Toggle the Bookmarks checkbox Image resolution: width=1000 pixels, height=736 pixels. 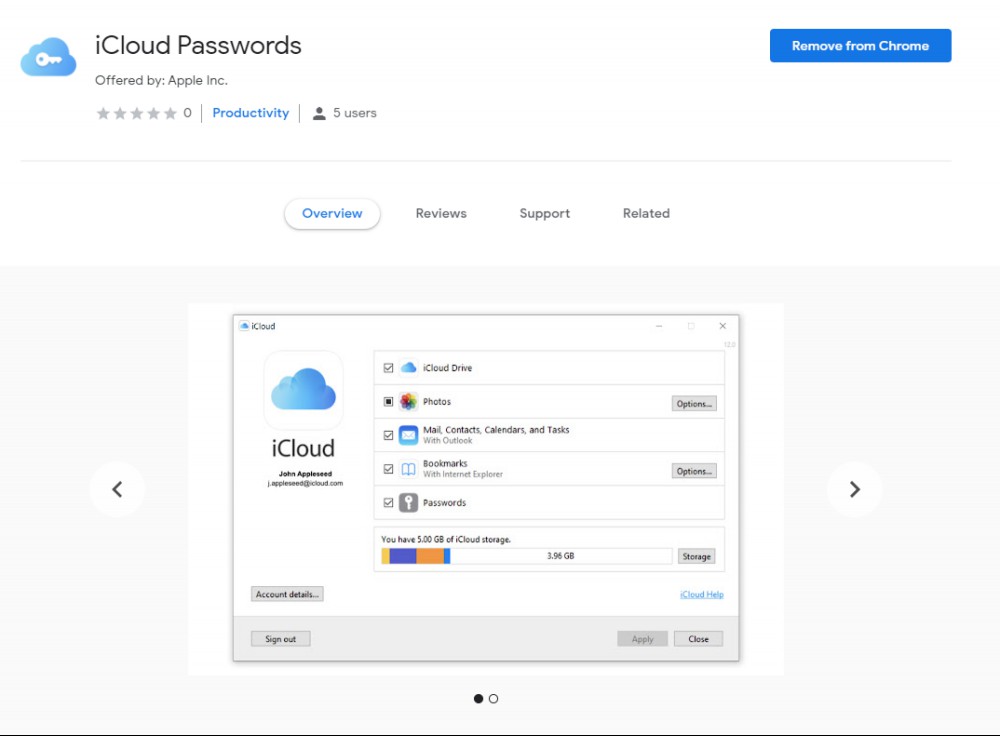point(388,469)
